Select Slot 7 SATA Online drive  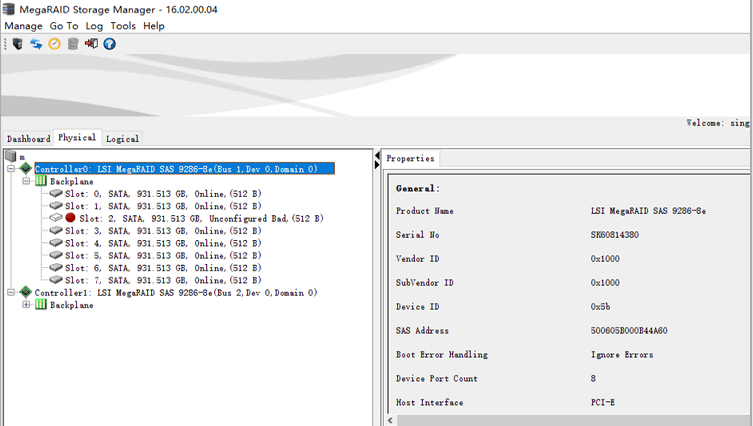tap(163, 280)
